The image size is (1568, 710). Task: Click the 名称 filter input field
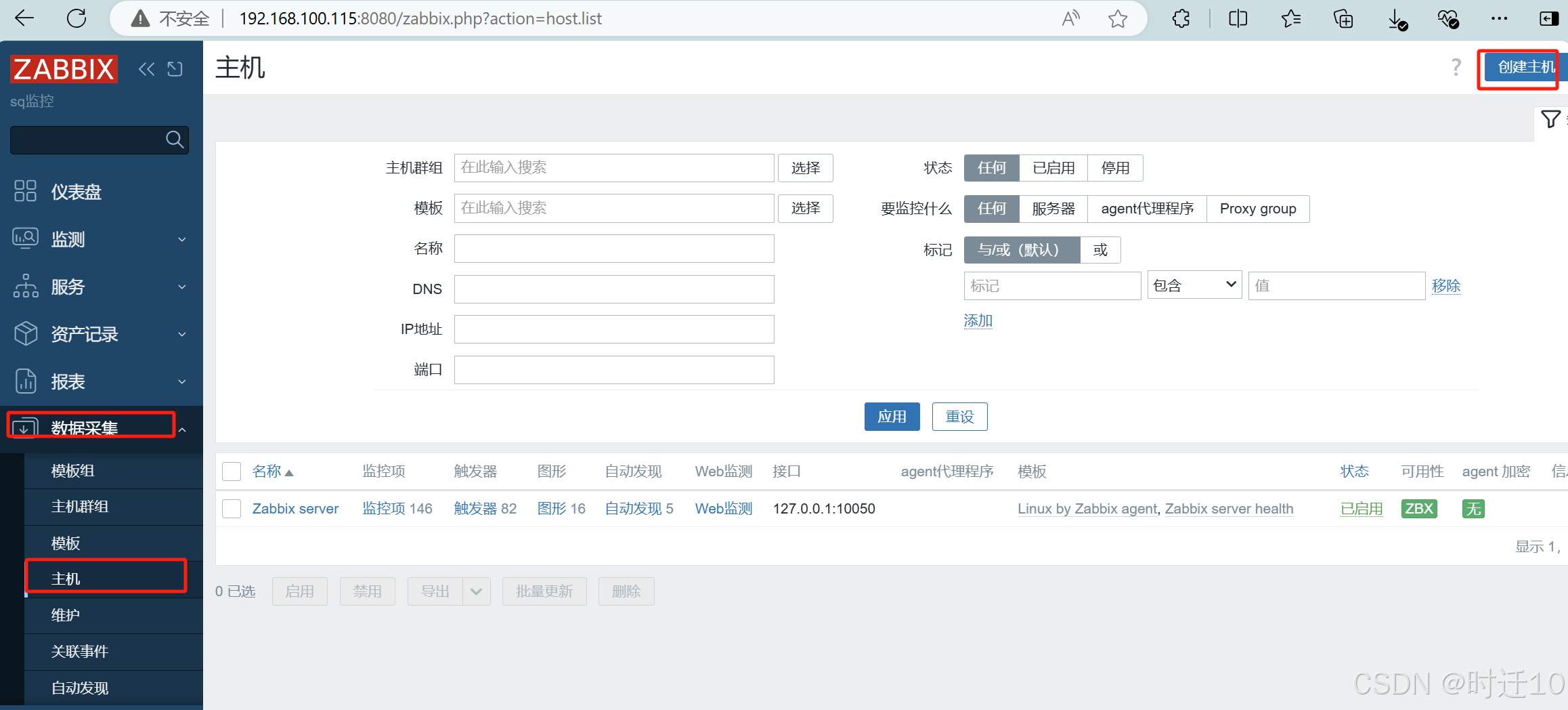614,249
